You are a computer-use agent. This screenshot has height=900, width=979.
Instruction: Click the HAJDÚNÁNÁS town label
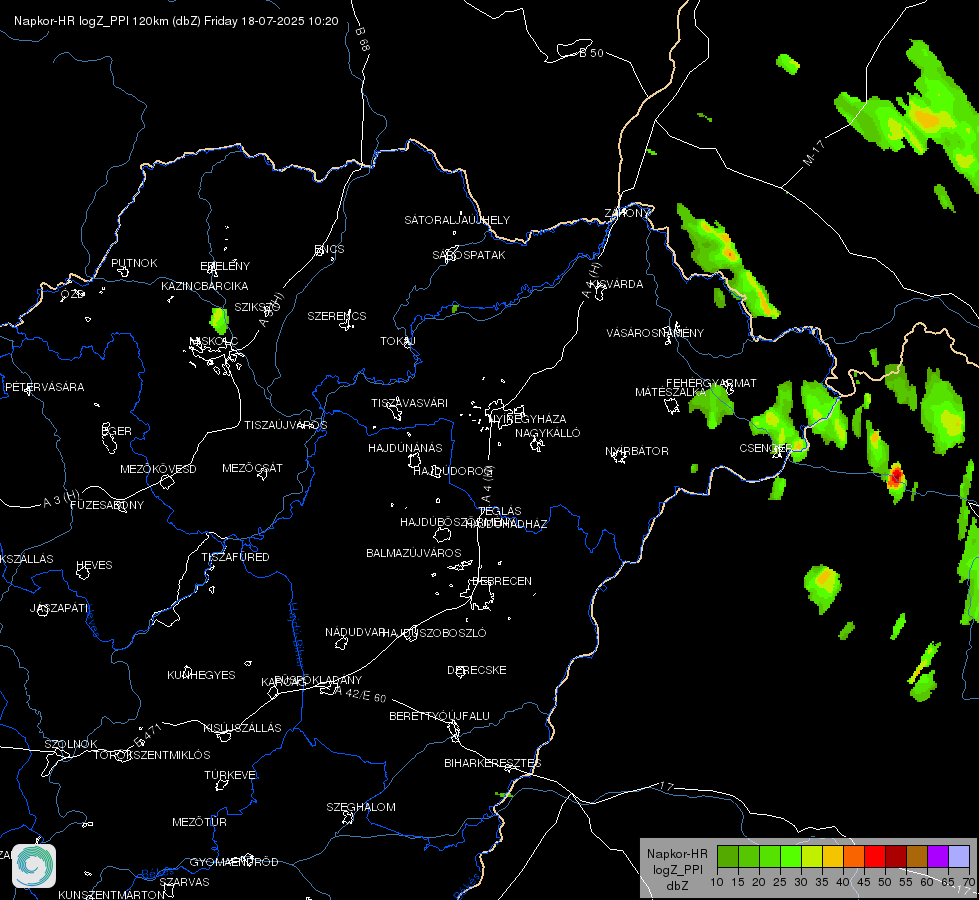tap(405, 448)
